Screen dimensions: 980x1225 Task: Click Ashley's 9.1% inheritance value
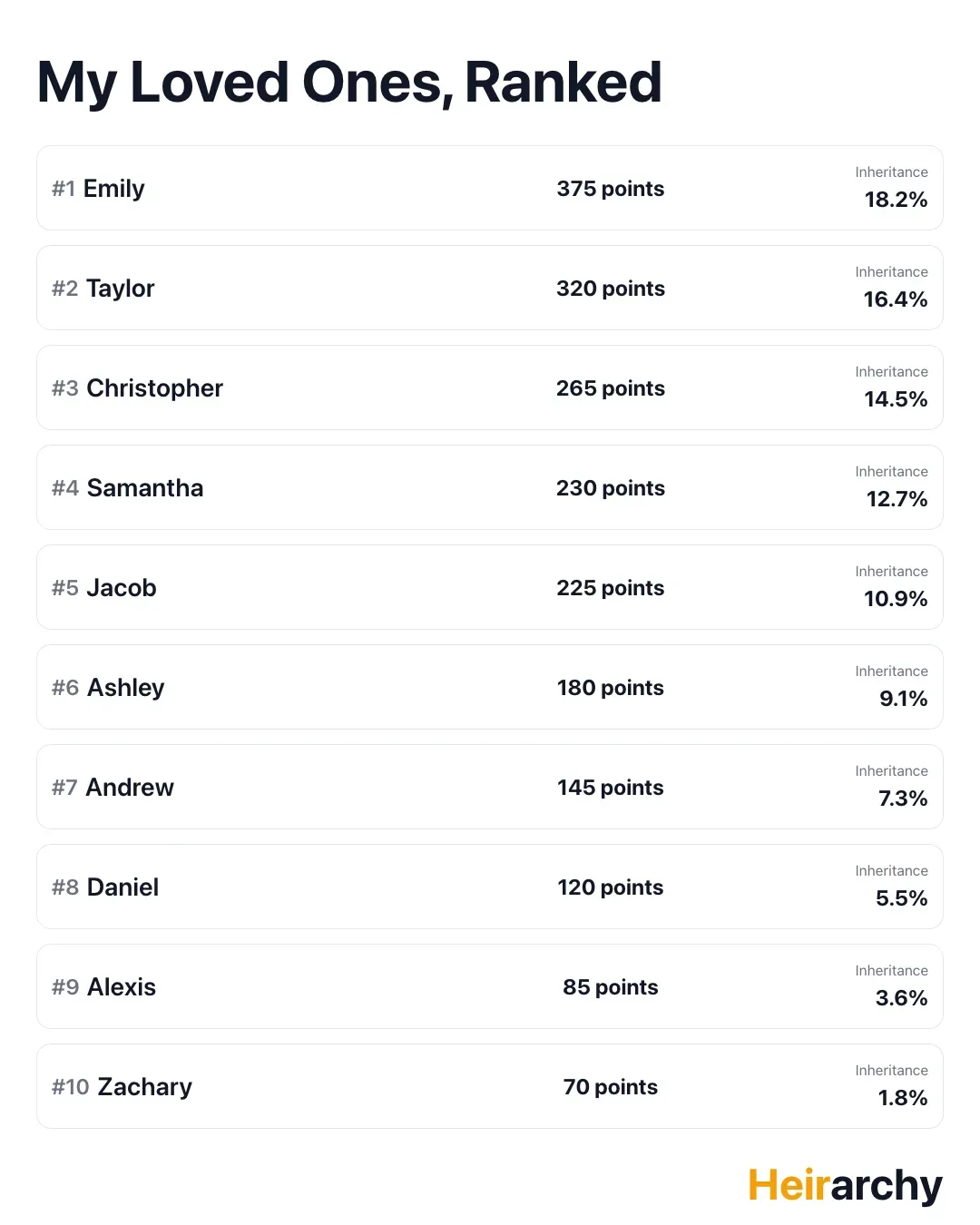pos(903,699)
